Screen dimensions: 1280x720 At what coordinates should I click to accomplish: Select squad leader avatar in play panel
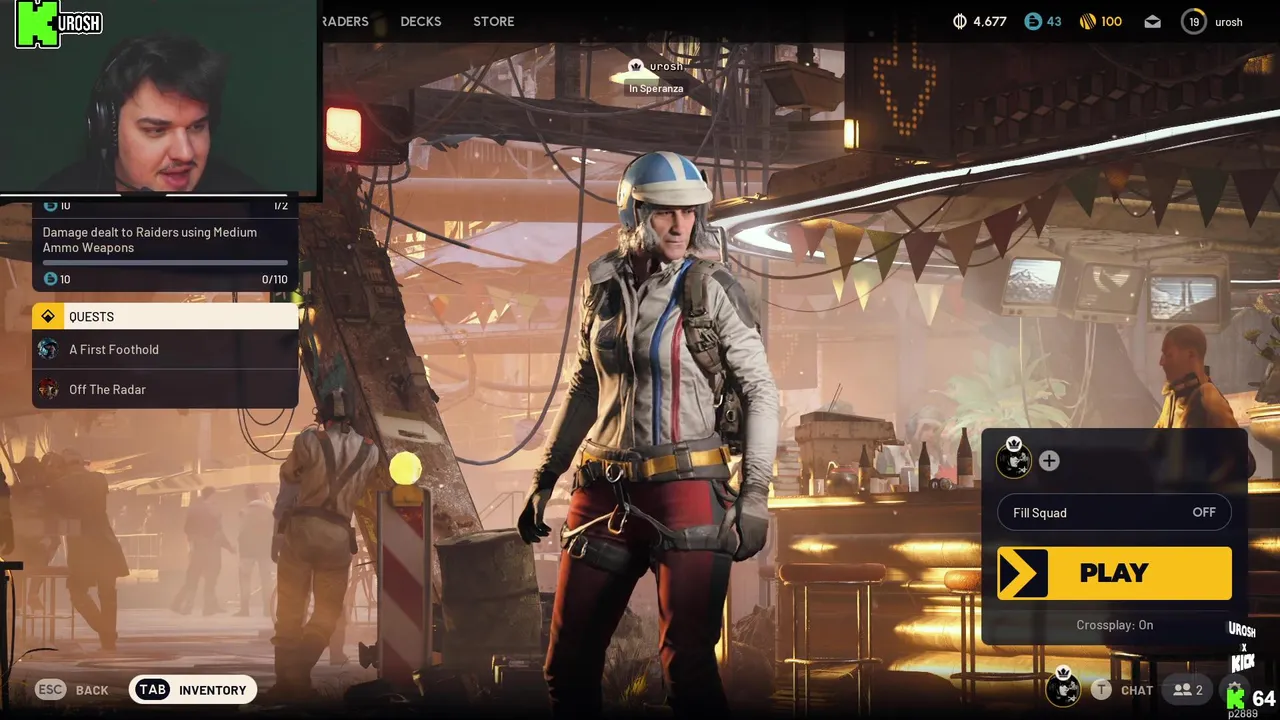[x=1014, y=460]
